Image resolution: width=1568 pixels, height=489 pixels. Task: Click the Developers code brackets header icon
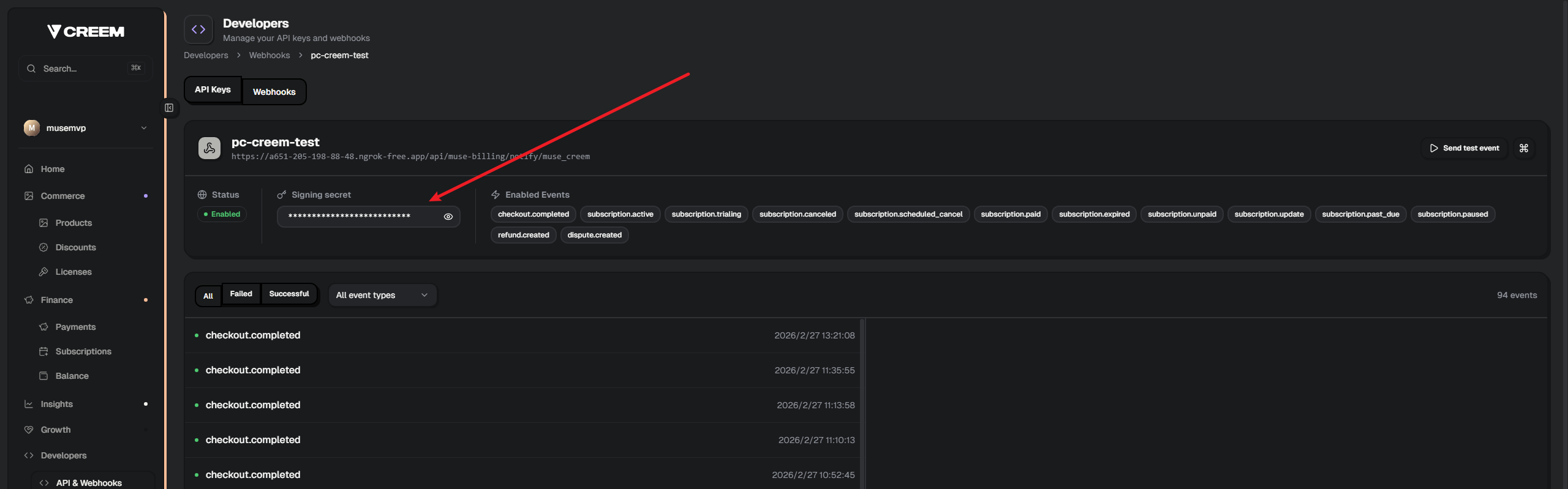coord(198,29)
